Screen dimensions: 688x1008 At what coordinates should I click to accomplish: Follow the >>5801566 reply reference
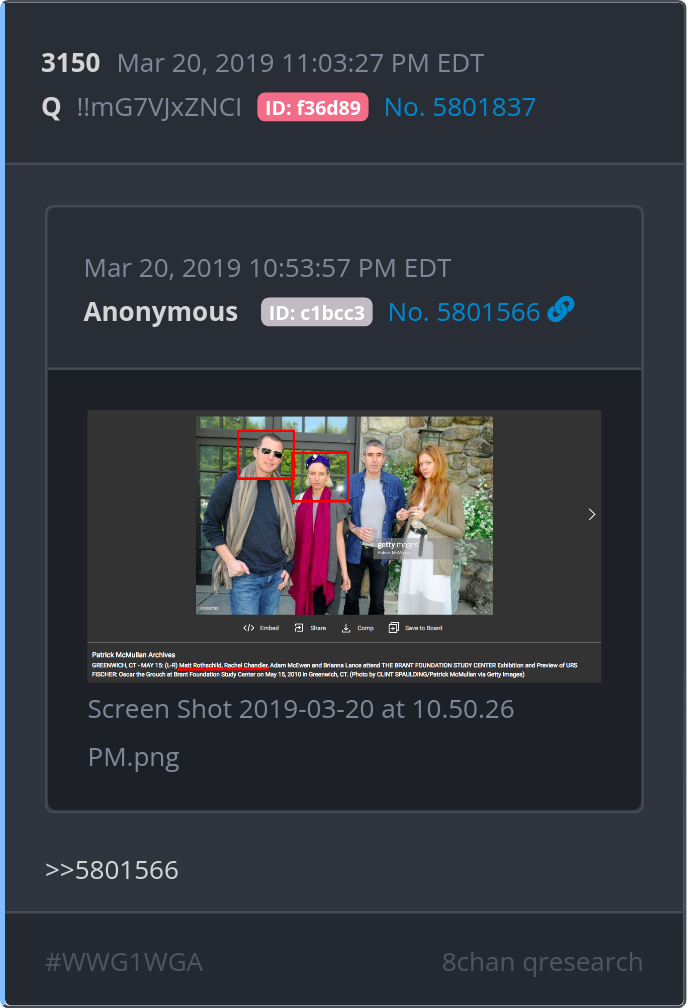(x=112, y=870)
